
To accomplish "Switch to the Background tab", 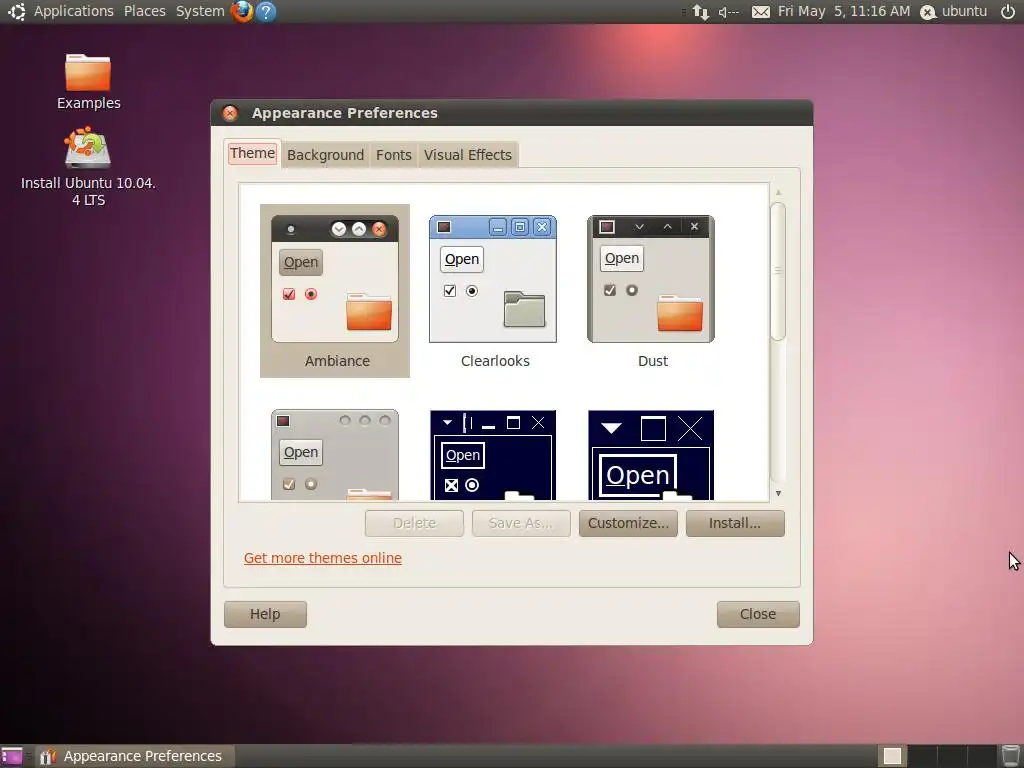I will (325, 155).
